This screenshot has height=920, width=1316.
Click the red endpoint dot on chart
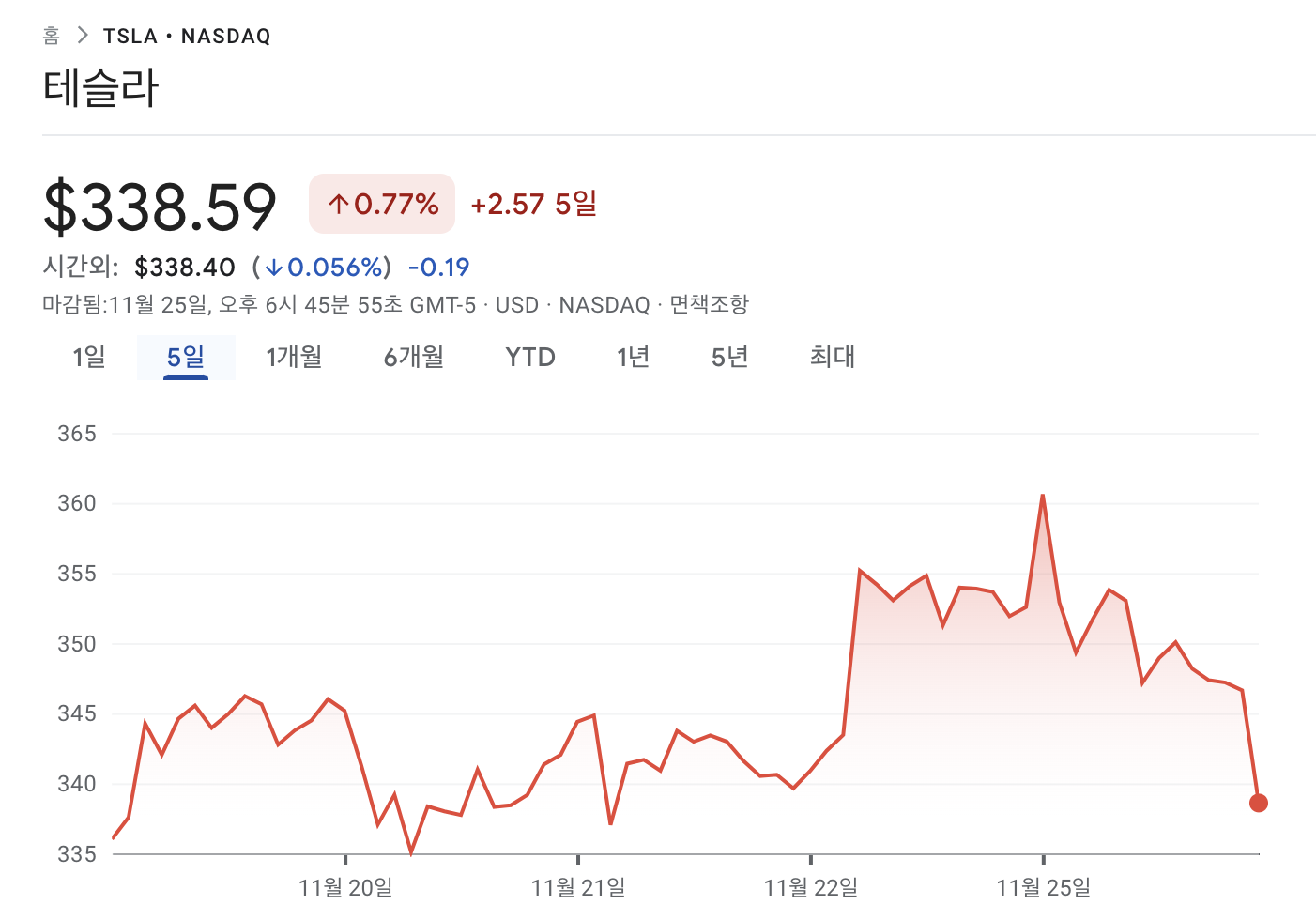coord(1259,803)
